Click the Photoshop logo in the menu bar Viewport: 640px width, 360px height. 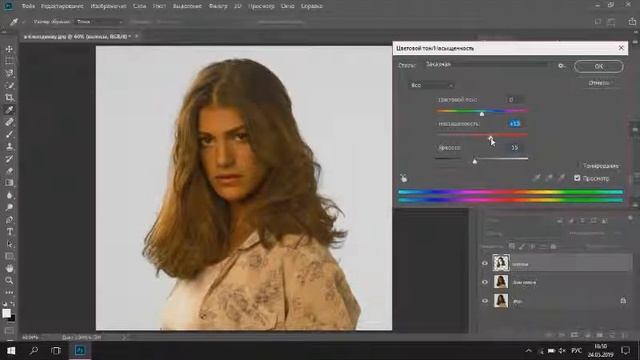(x=8, y=6)
